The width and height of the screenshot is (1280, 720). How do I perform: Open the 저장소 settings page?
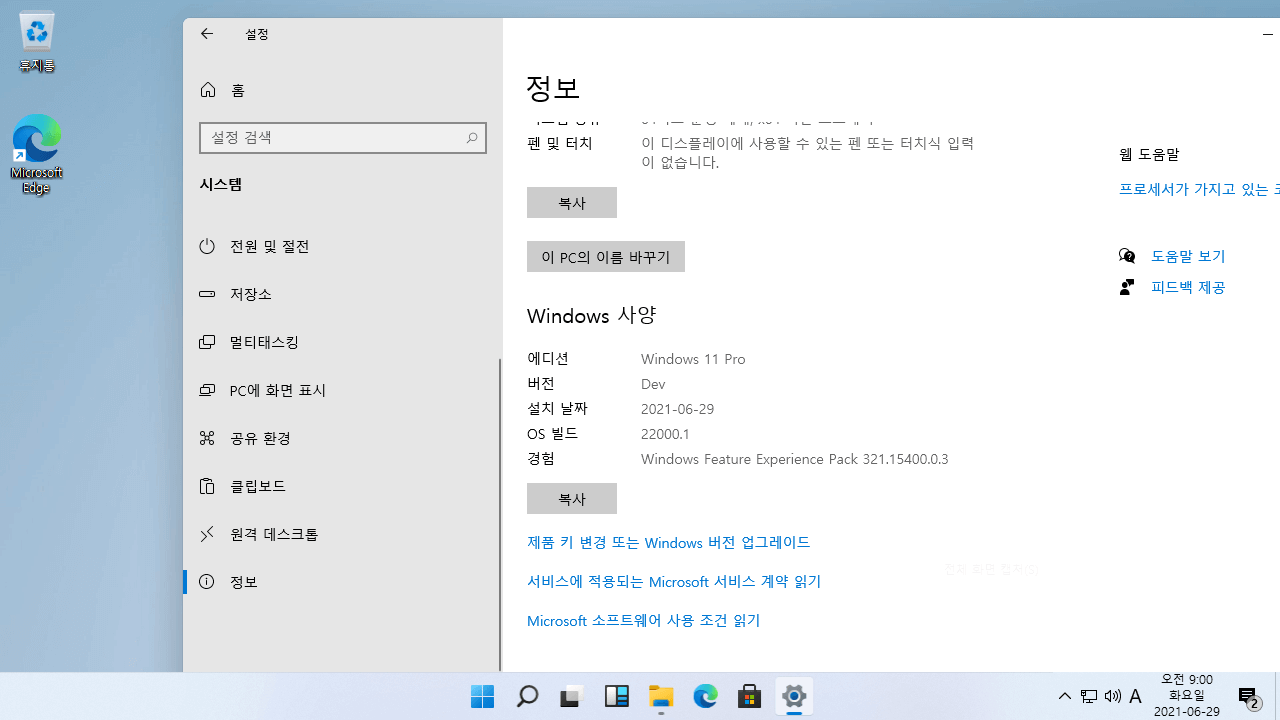[x=342, y=294]
